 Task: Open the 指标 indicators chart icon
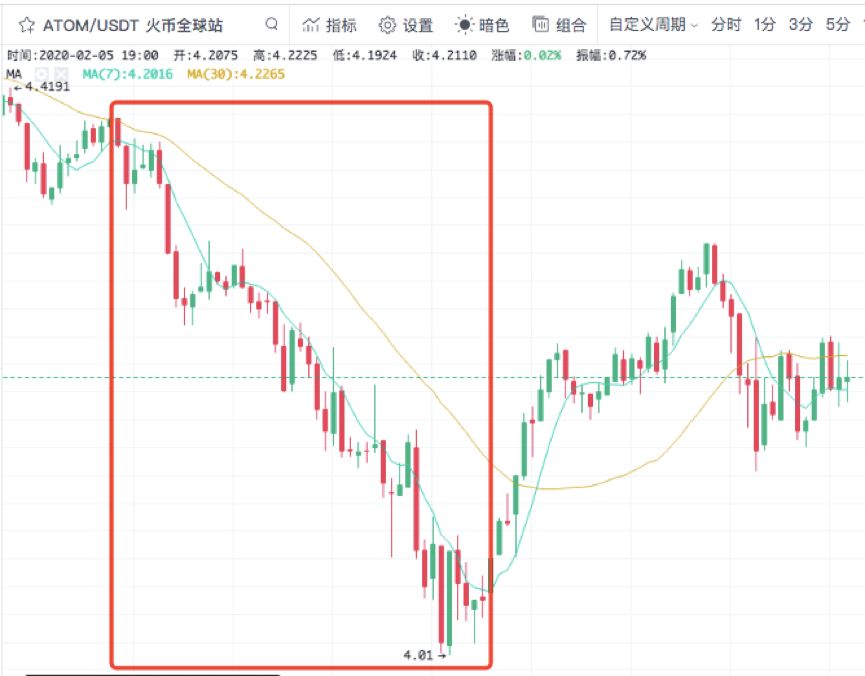click(x=311, y=25)
